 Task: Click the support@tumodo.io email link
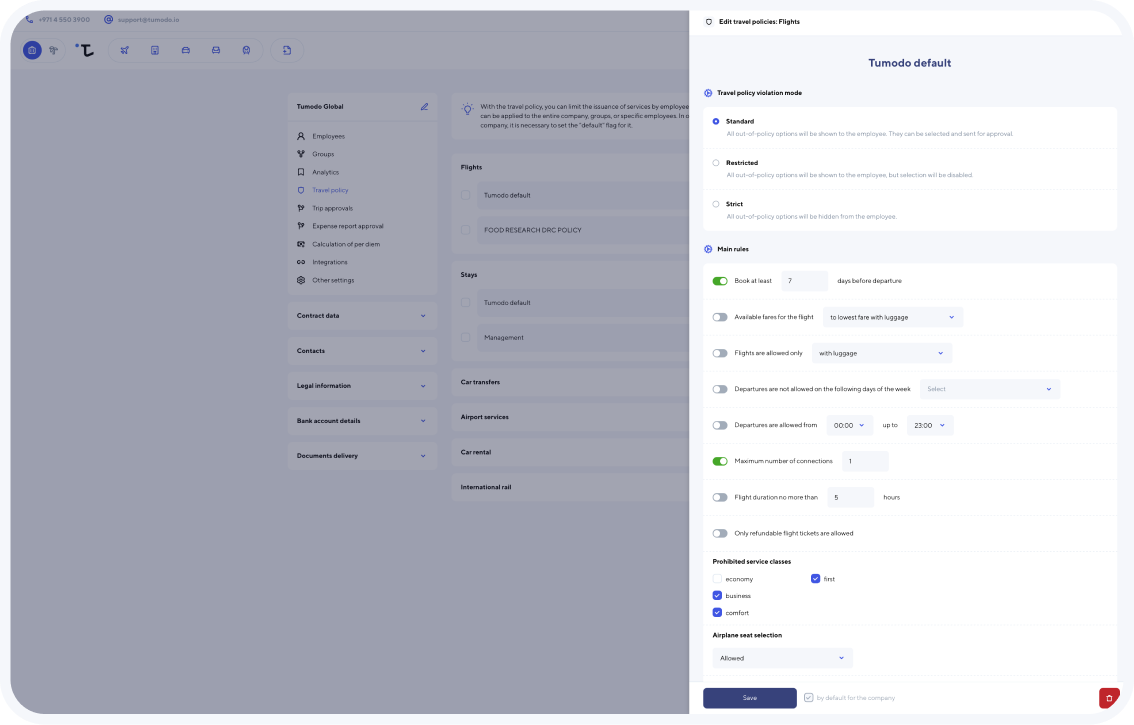tap(148, 20)
